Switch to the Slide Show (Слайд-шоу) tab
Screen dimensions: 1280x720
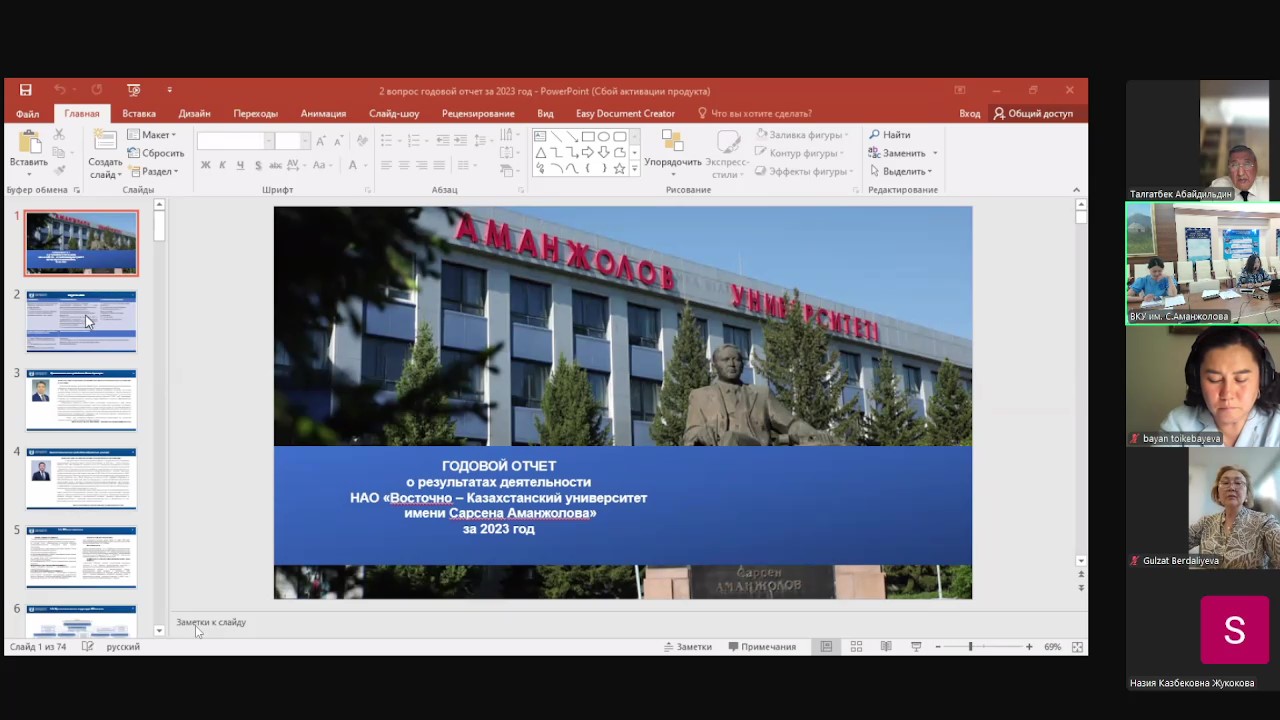[x=394, y=114]
